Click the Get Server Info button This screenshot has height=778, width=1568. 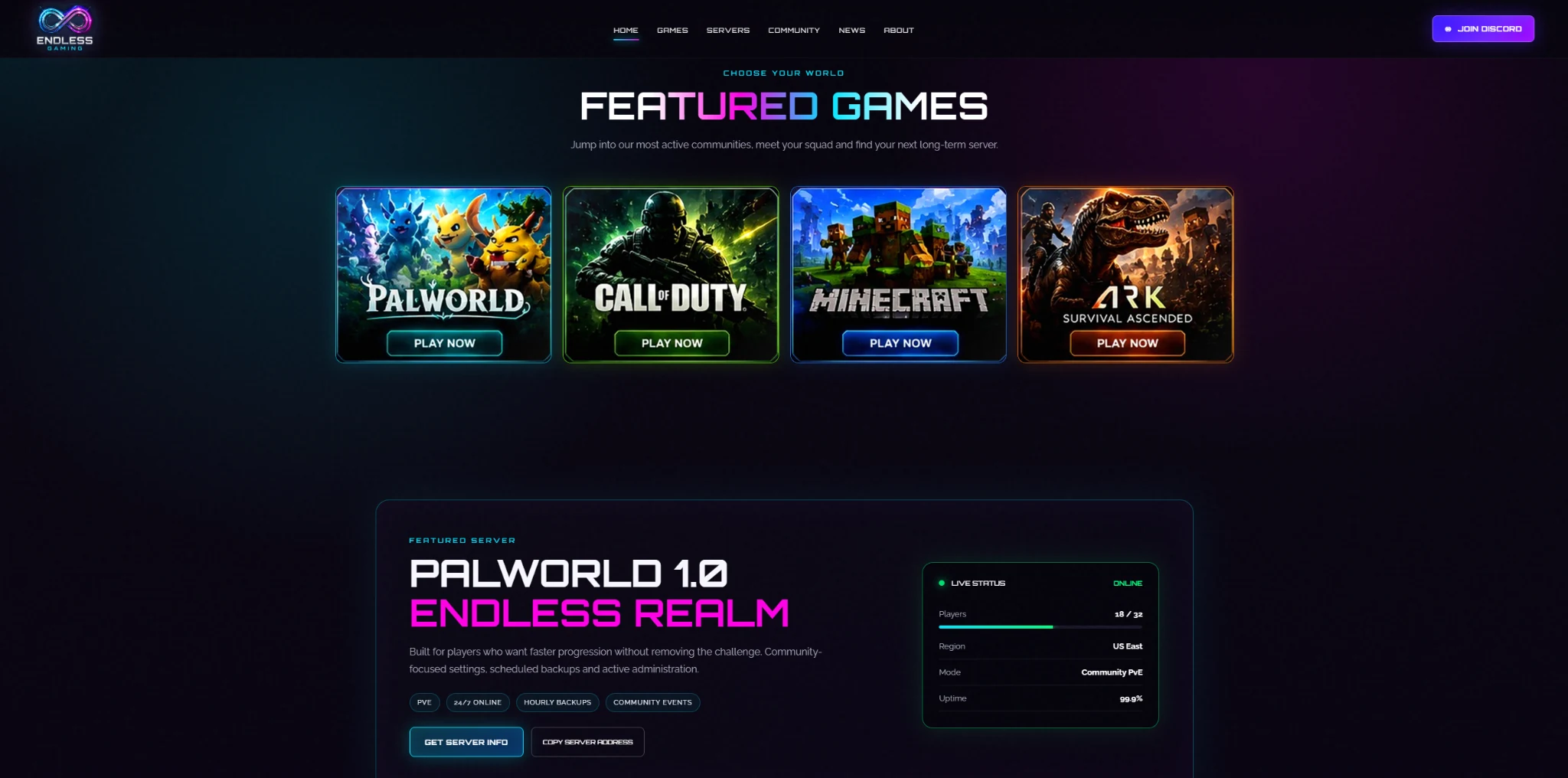(466, 742)
